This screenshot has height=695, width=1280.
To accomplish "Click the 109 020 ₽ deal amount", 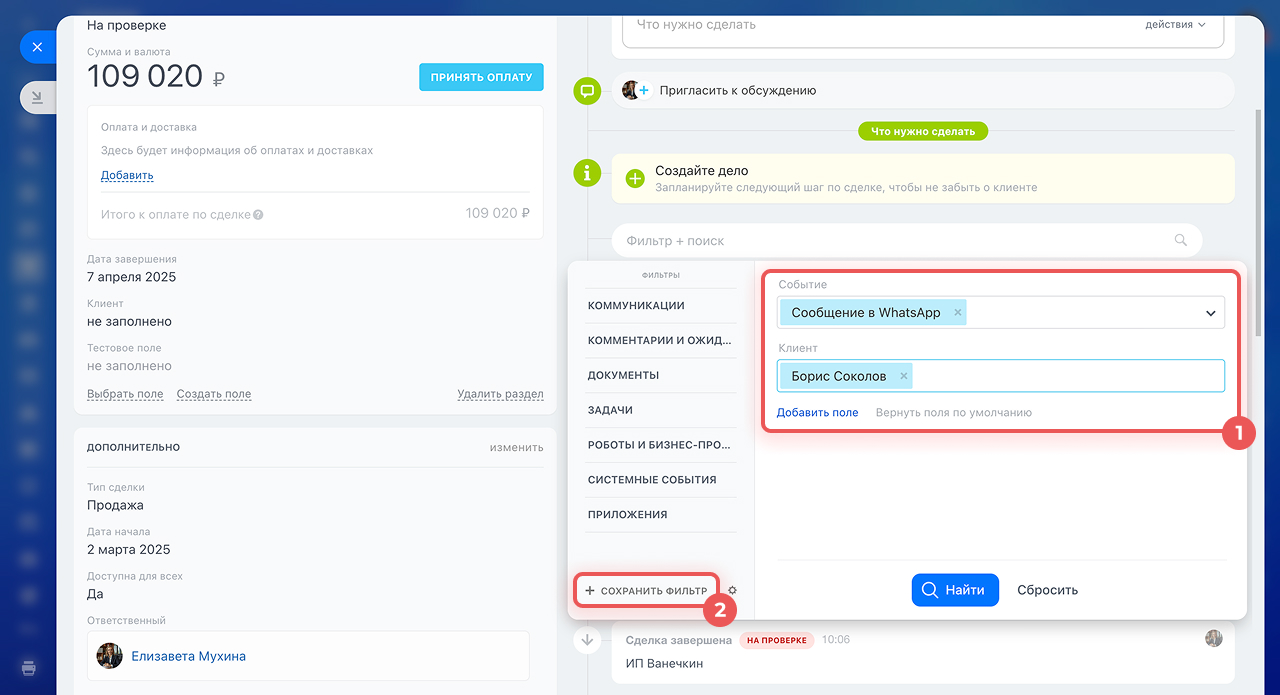I will click(x=155, y=76).
